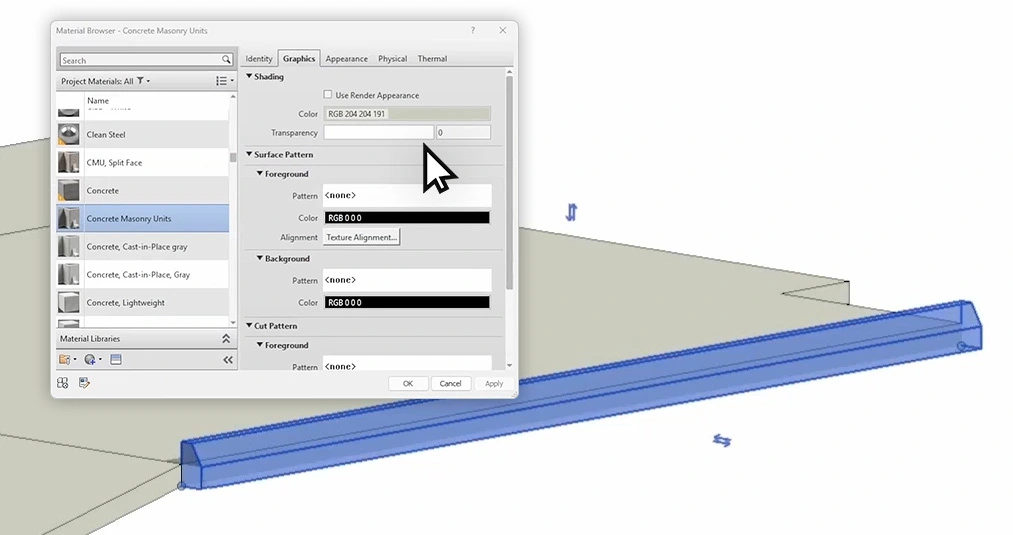Collapse the left pane with double-left arrows

pos(227,359)
